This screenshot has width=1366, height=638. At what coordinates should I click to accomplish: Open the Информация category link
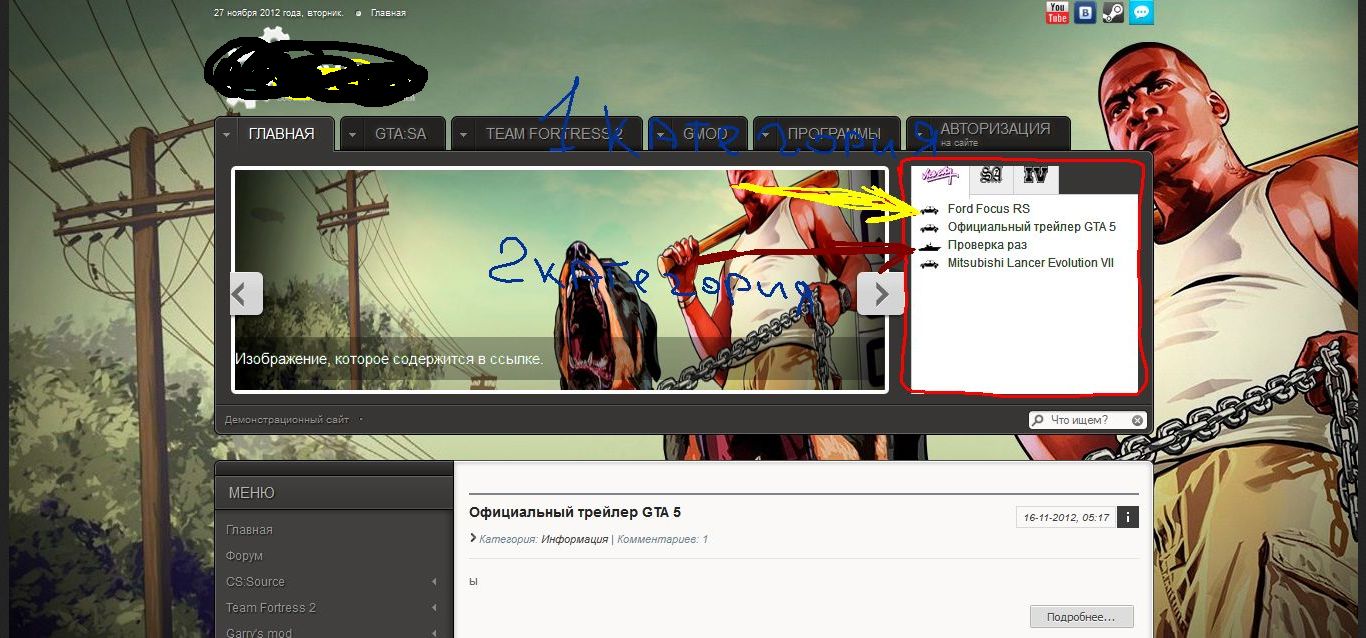pyautogui.click(x=575, y=539)
